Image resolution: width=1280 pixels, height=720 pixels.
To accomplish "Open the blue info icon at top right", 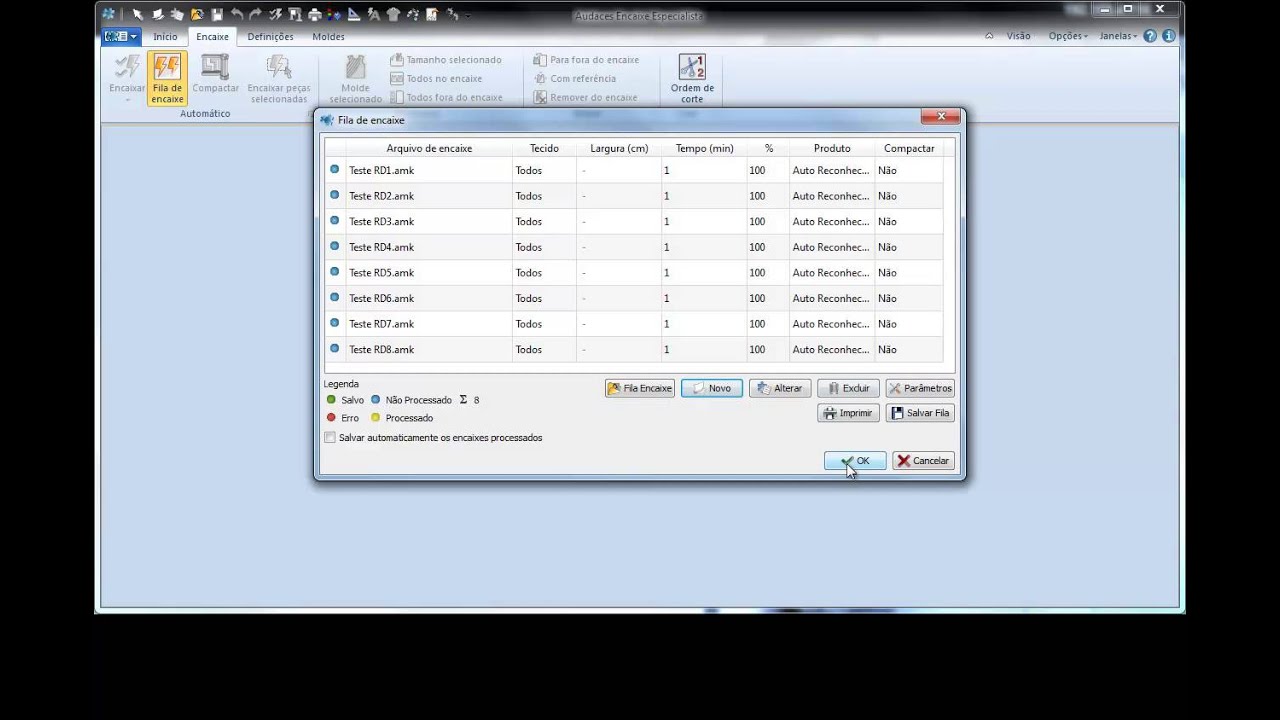I will (x=1169, y=36).
